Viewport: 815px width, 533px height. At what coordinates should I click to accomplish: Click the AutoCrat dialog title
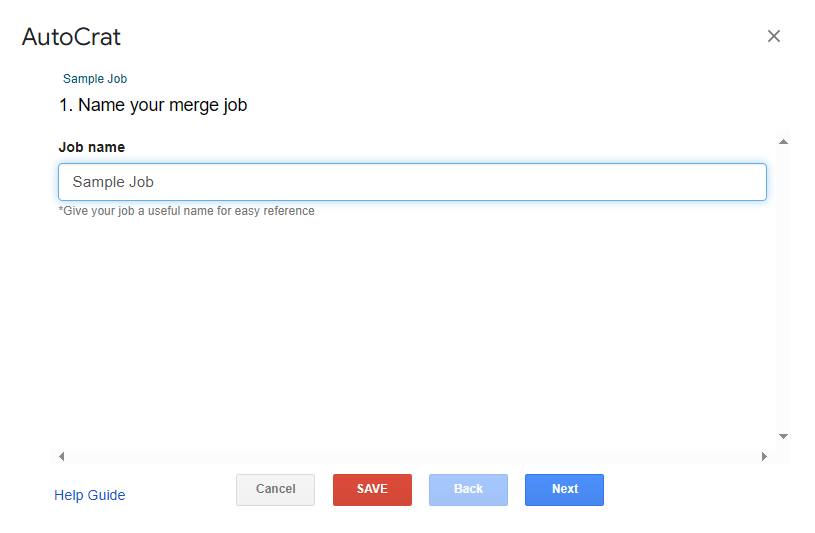coord(71,38)
